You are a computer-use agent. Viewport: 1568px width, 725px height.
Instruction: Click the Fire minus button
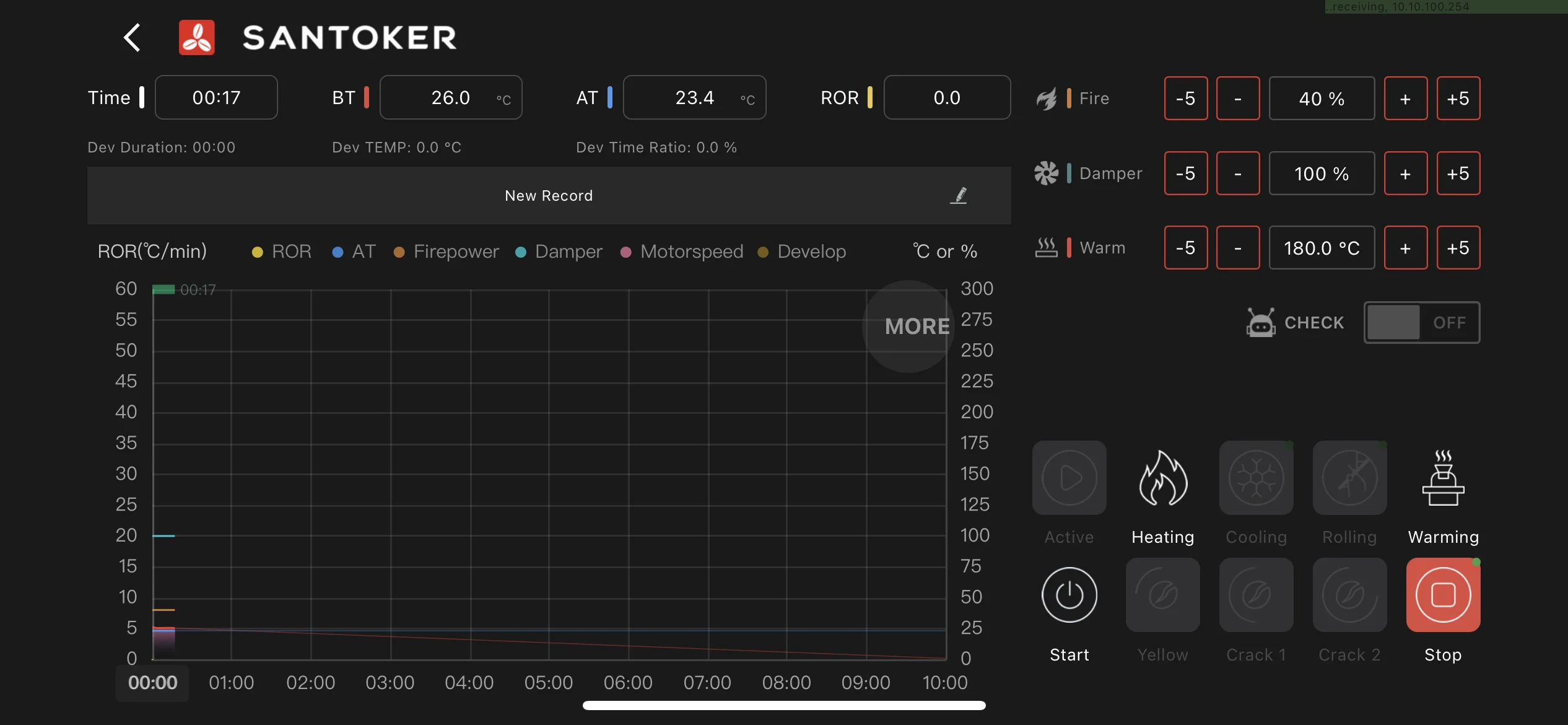(x=1237, y=99)
